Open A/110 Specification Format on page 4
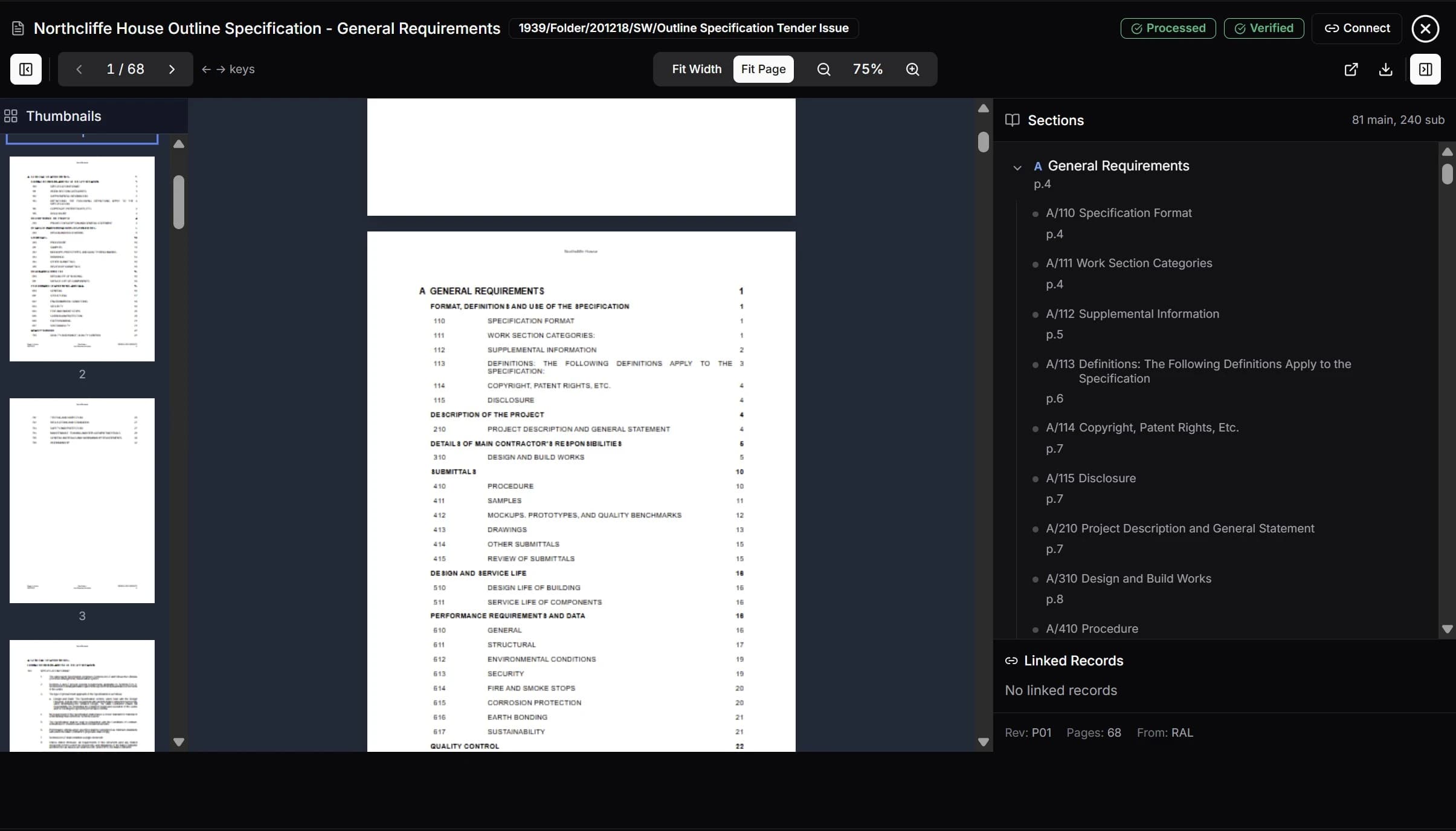This screenshot has height=831, width=1456. (1119, 213)
